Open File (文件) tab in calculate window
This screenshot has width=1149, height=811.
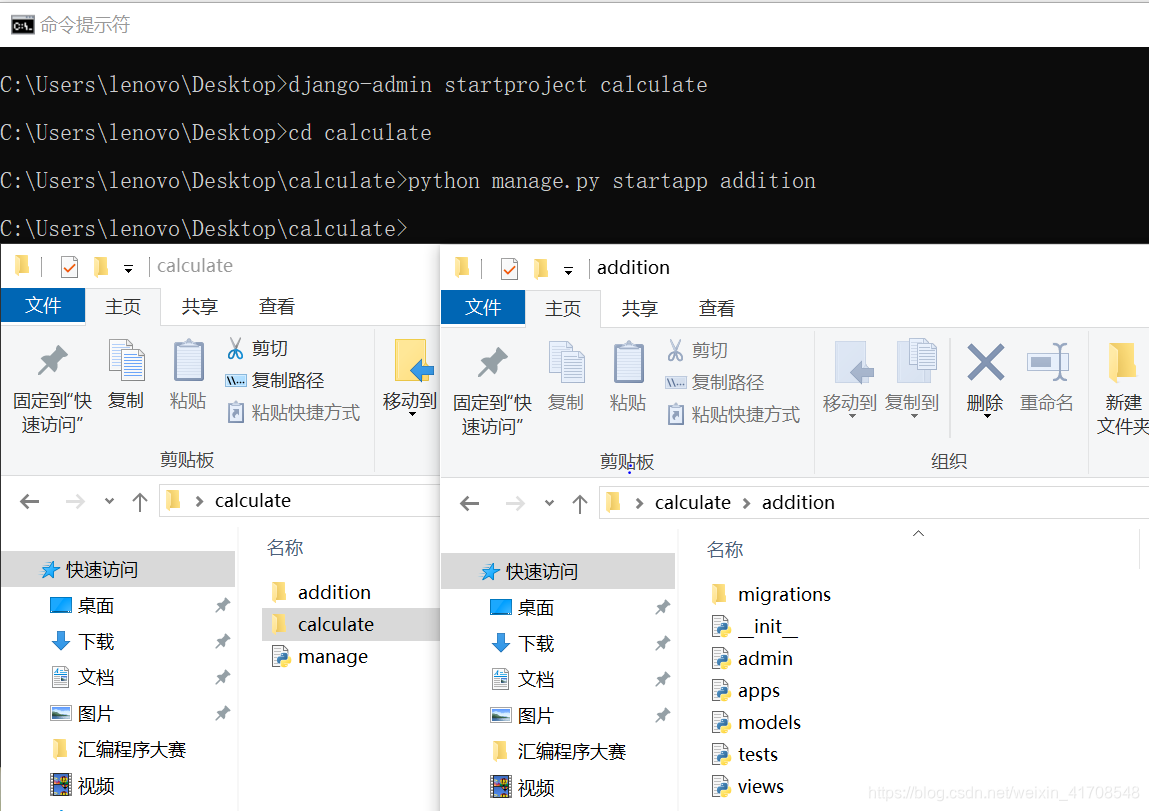pos(43,305)
